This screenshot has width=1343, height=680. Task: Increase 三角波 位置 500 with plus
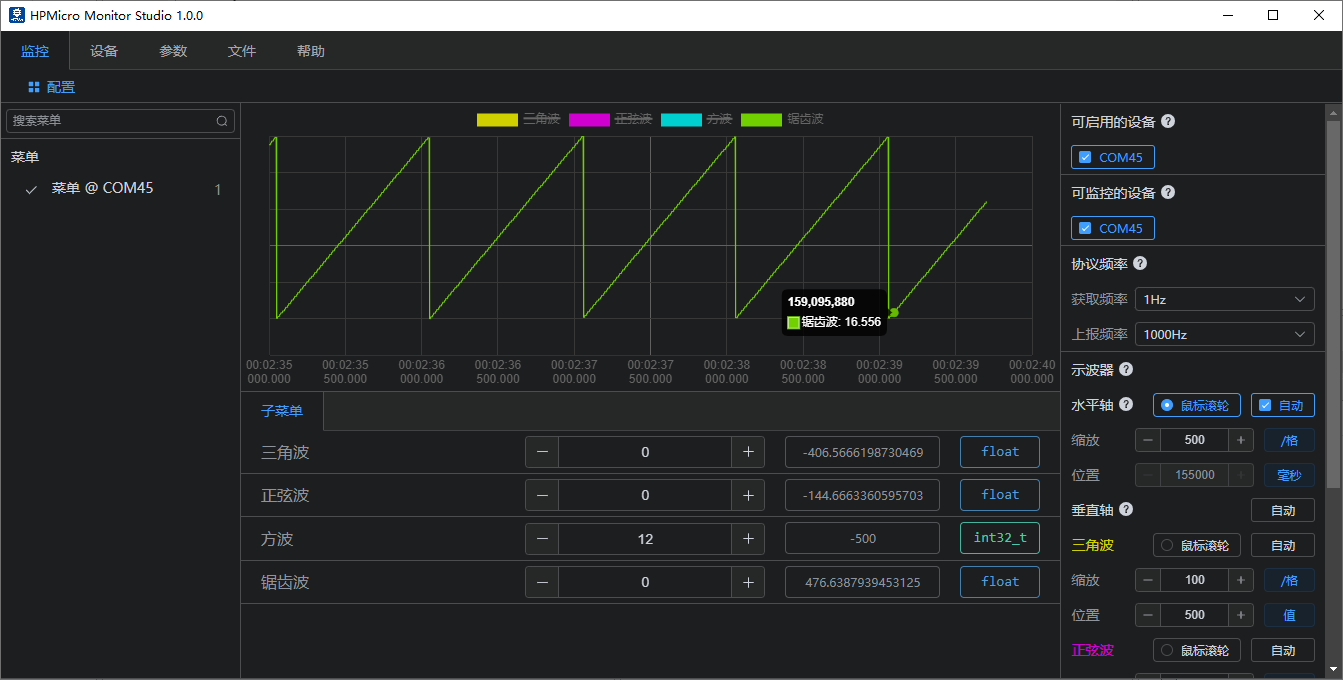[1241, 615]
